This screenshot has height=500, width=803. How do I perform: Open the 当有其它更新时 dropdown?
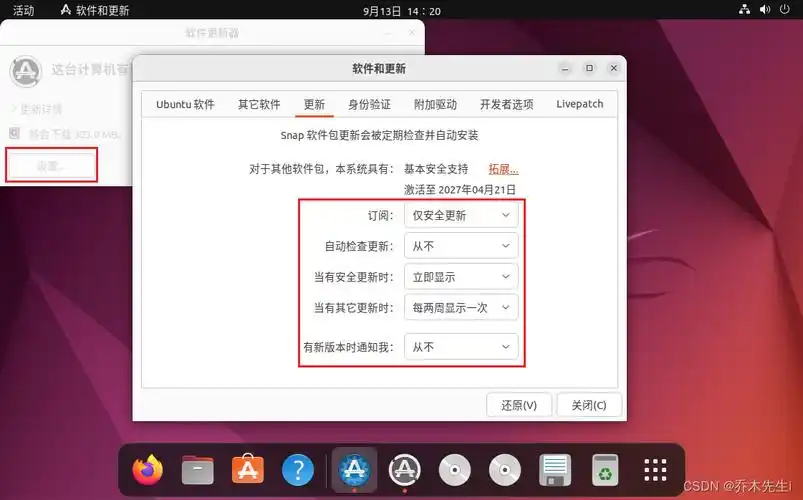[461, 308]
